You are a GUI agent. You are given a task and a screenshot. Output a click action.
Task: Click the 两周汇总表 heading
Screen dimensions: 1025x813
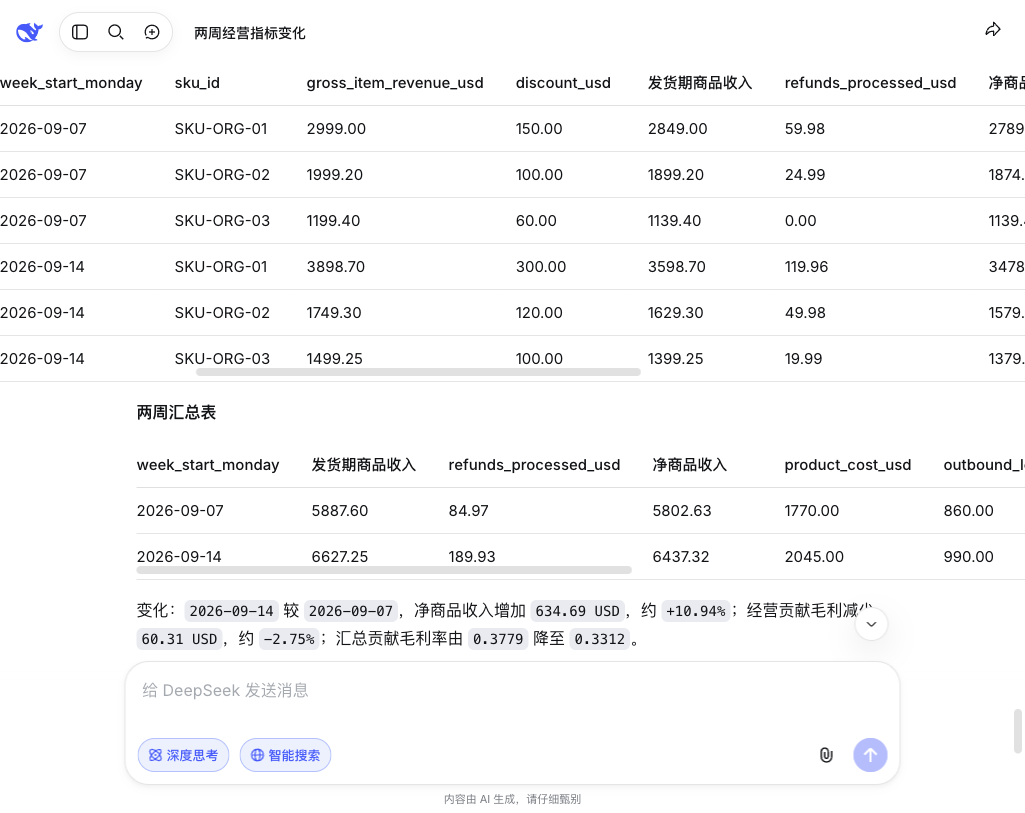[x=176, y=412]
